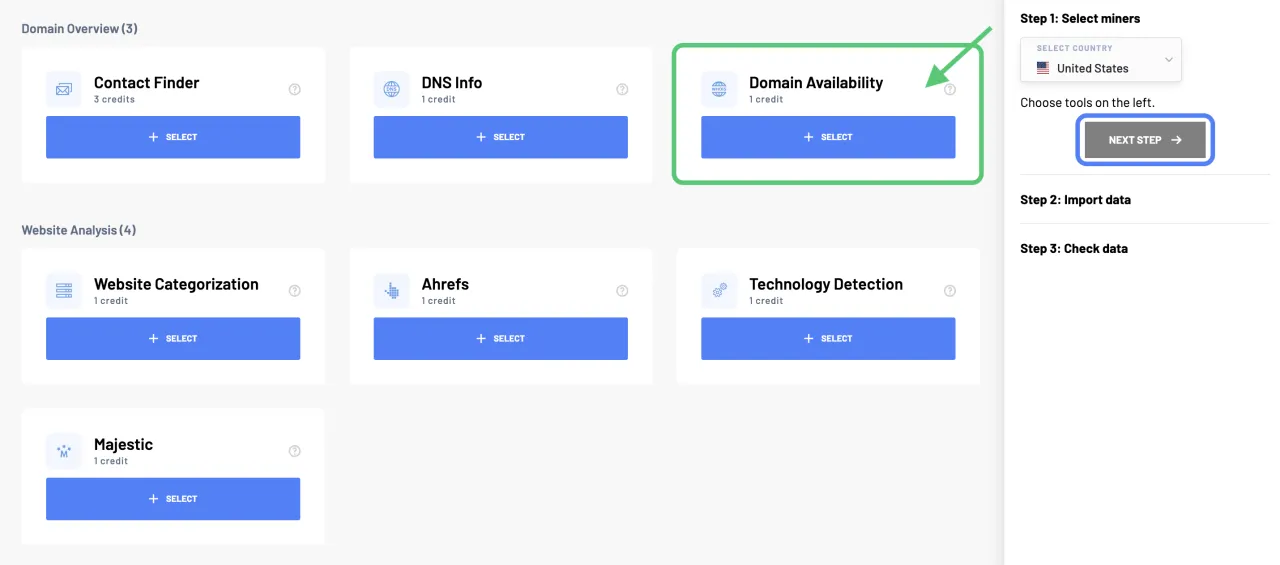
Task: Choose the Ahrefs miner
Action: pyautogui.click(x=500, y=339)
